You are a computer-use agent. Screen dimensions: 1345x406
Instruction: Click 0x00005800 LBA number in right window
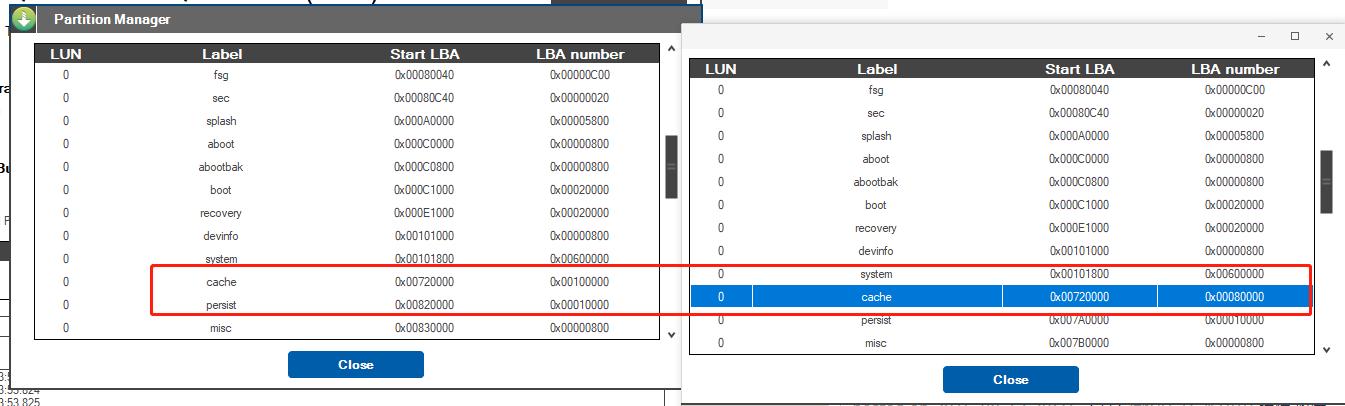[x=1235, y=136]
